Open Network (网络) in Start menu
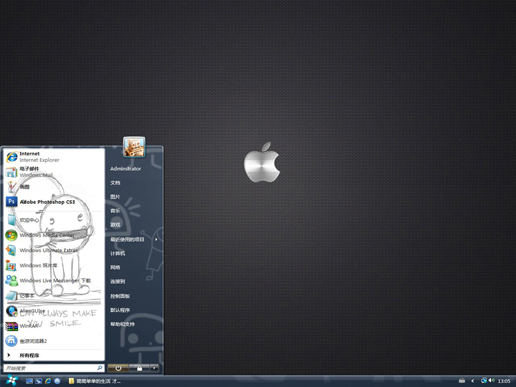 pos(115,267)
